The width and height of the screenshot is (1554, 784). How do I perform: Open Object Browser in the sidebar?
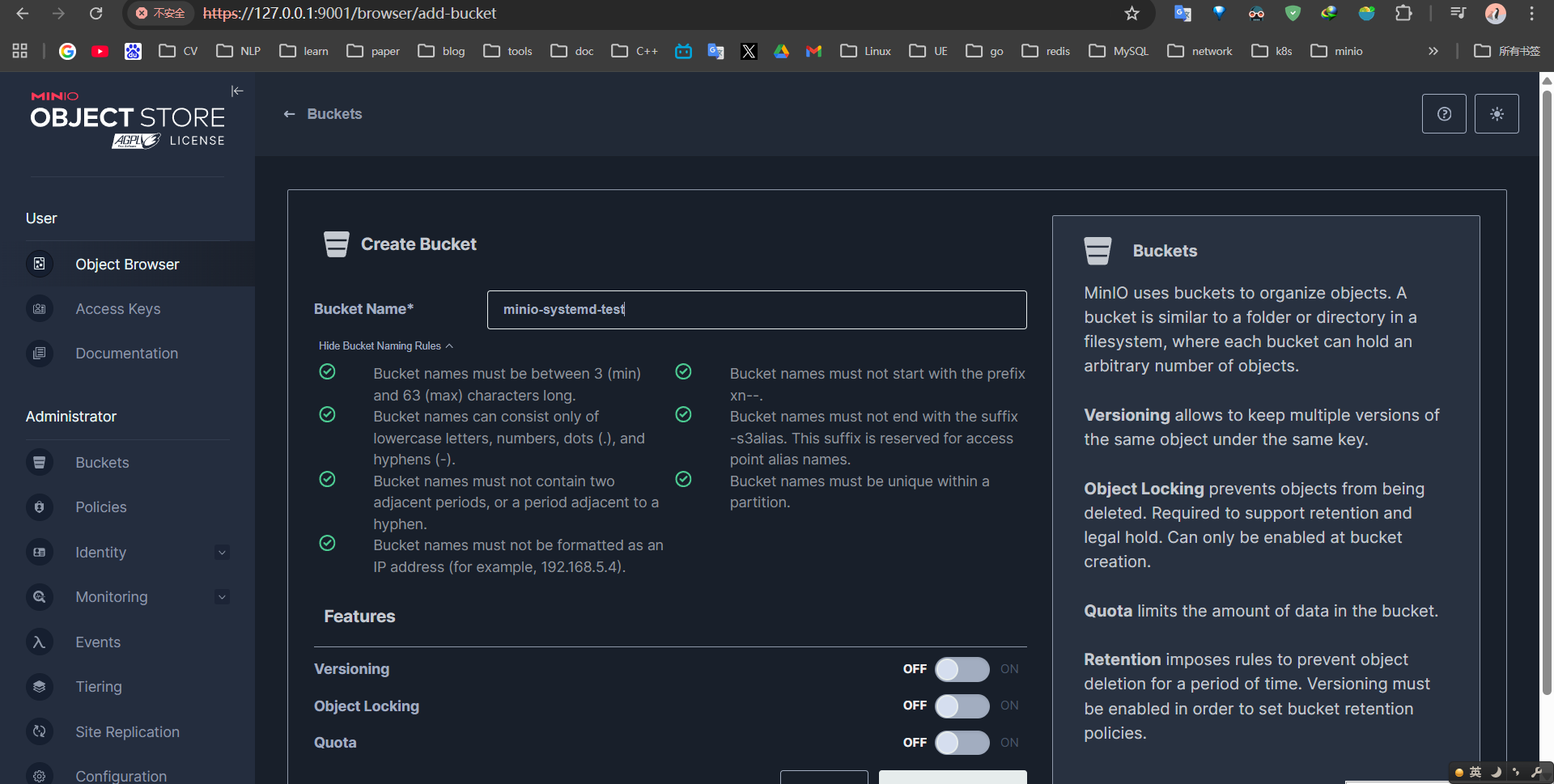(127, 264)
